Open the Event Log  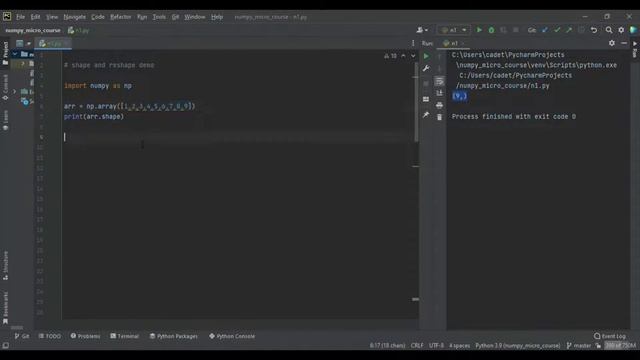[x=610, y=336]
